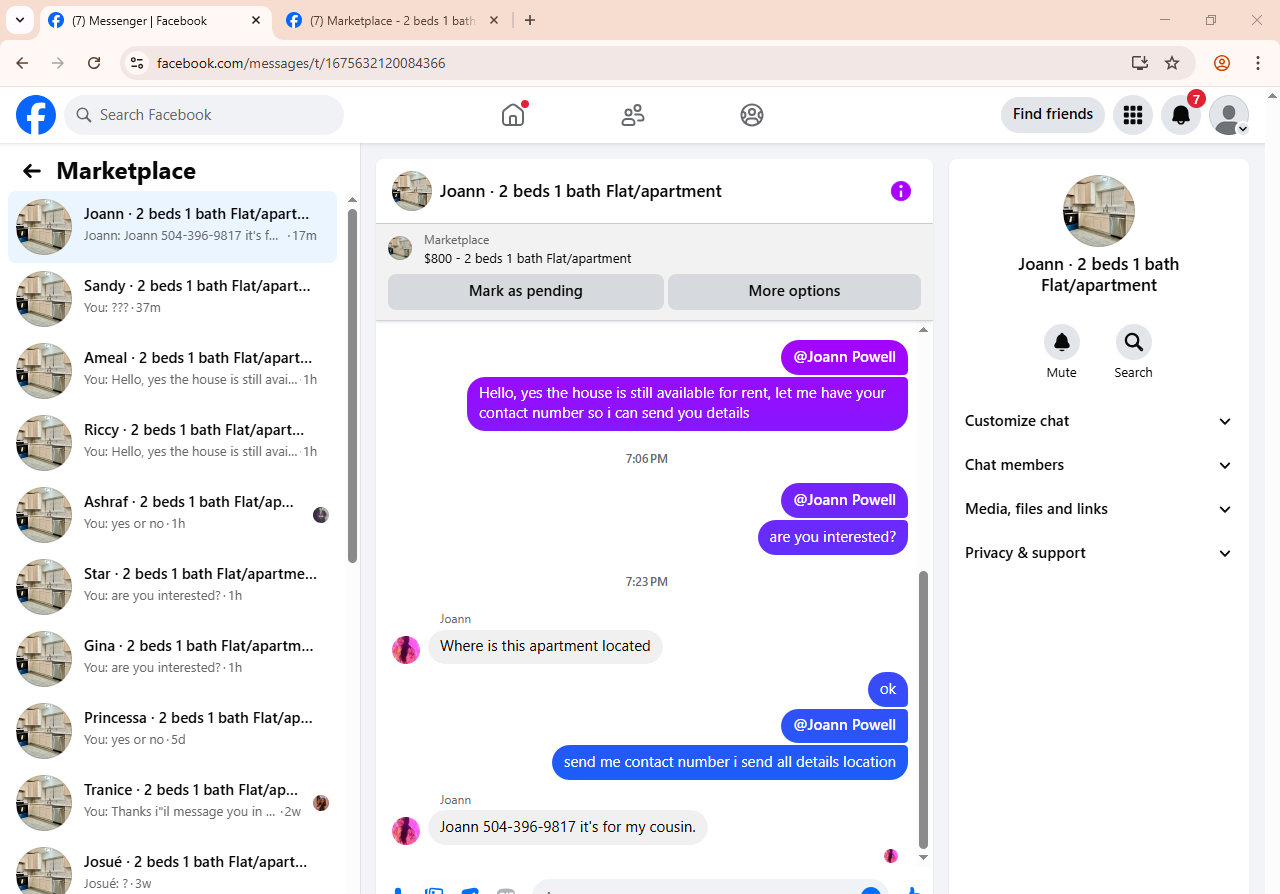Click message 'are you interested?' bubble
Viewport: 1280px width, 894px height.
(x=833, y=537)
